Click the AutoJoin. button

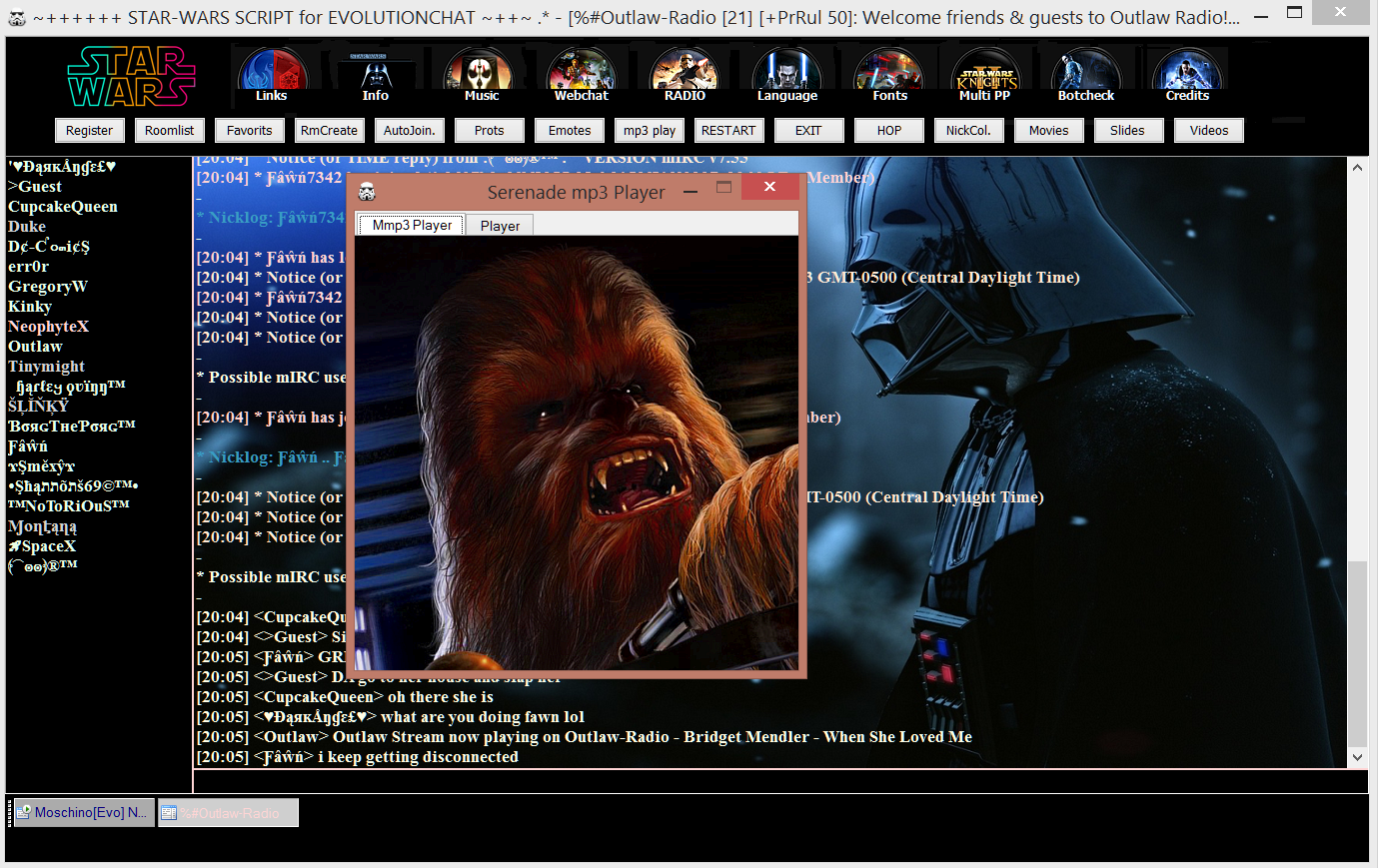coord(410,131)
